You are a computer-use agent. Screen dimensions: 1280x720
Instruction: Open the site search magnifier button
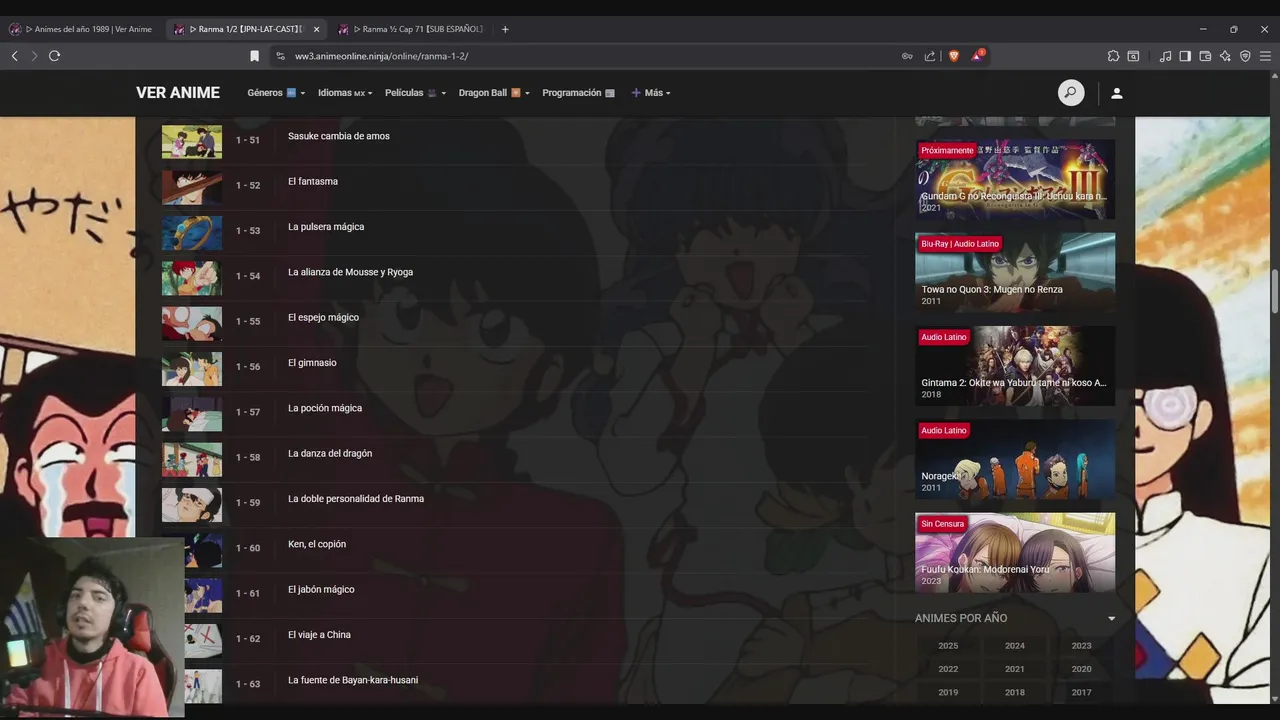coord(1071,93)
